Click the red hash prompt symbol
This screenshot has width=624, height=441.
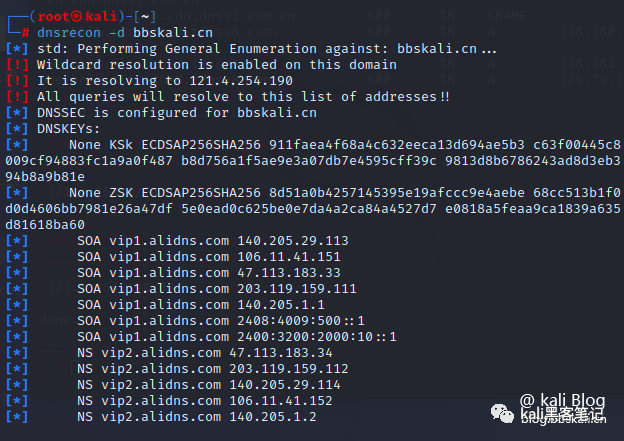click(24, 32)
